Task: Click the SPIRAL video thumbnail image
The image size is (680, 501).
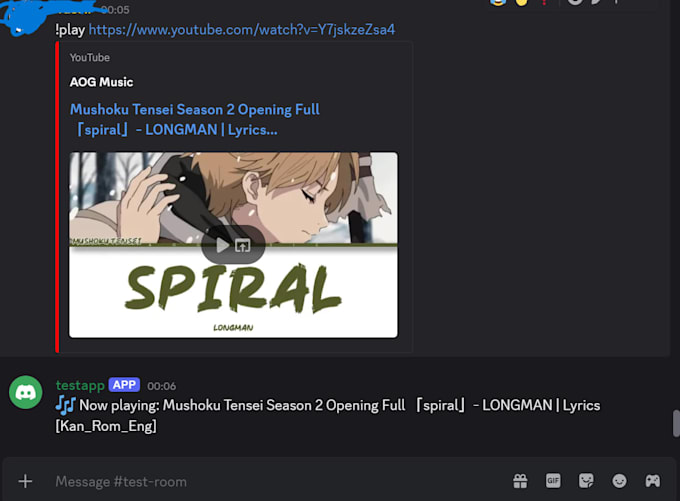Action: click(x=233, y=245)
